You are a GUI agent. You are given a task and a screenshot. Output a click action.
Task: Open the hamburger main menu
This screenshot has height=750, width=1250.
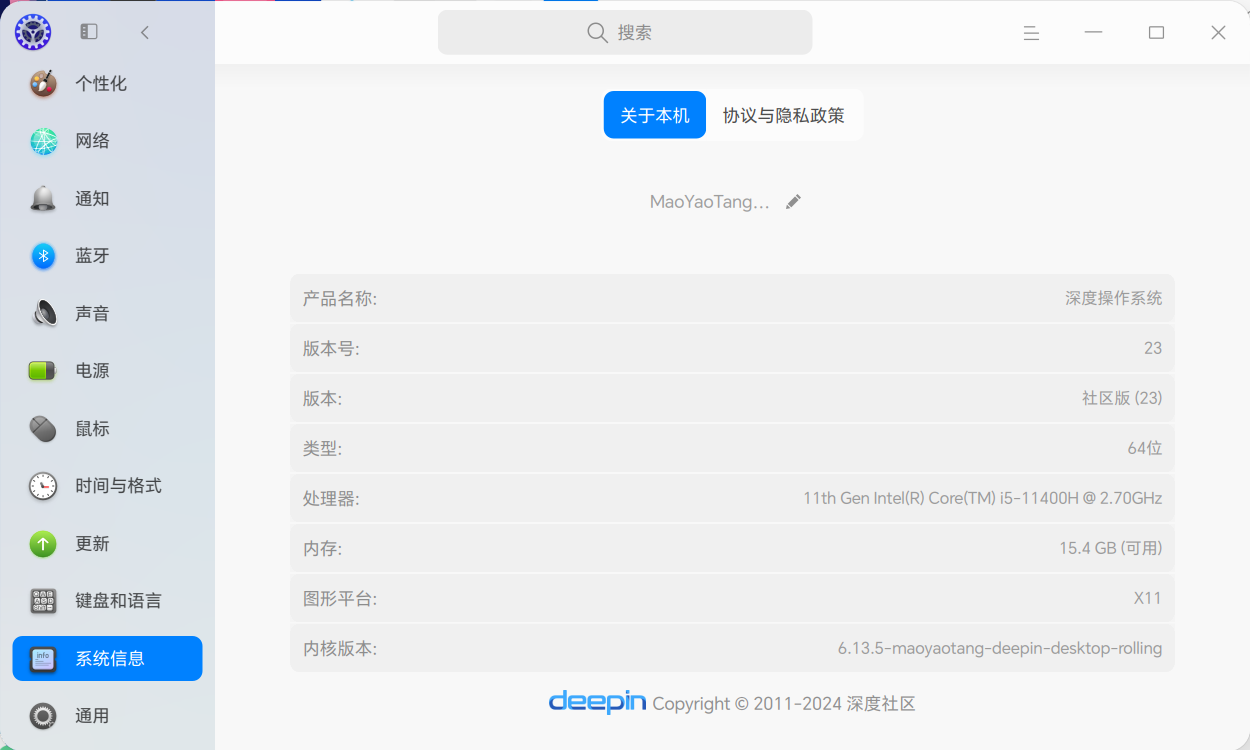click(x=1031, y=33)
